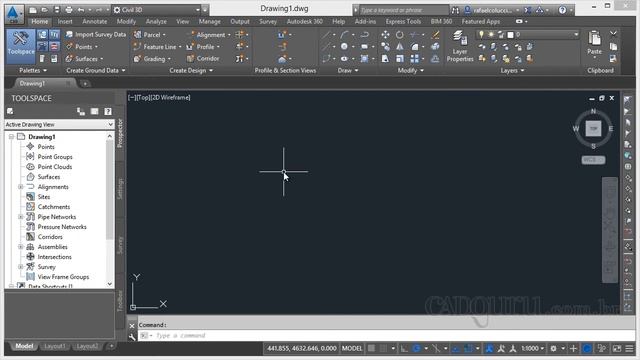Select the Move tool in Modify panel
Viewport: 640px width, 360px height.
coord(385,35)
